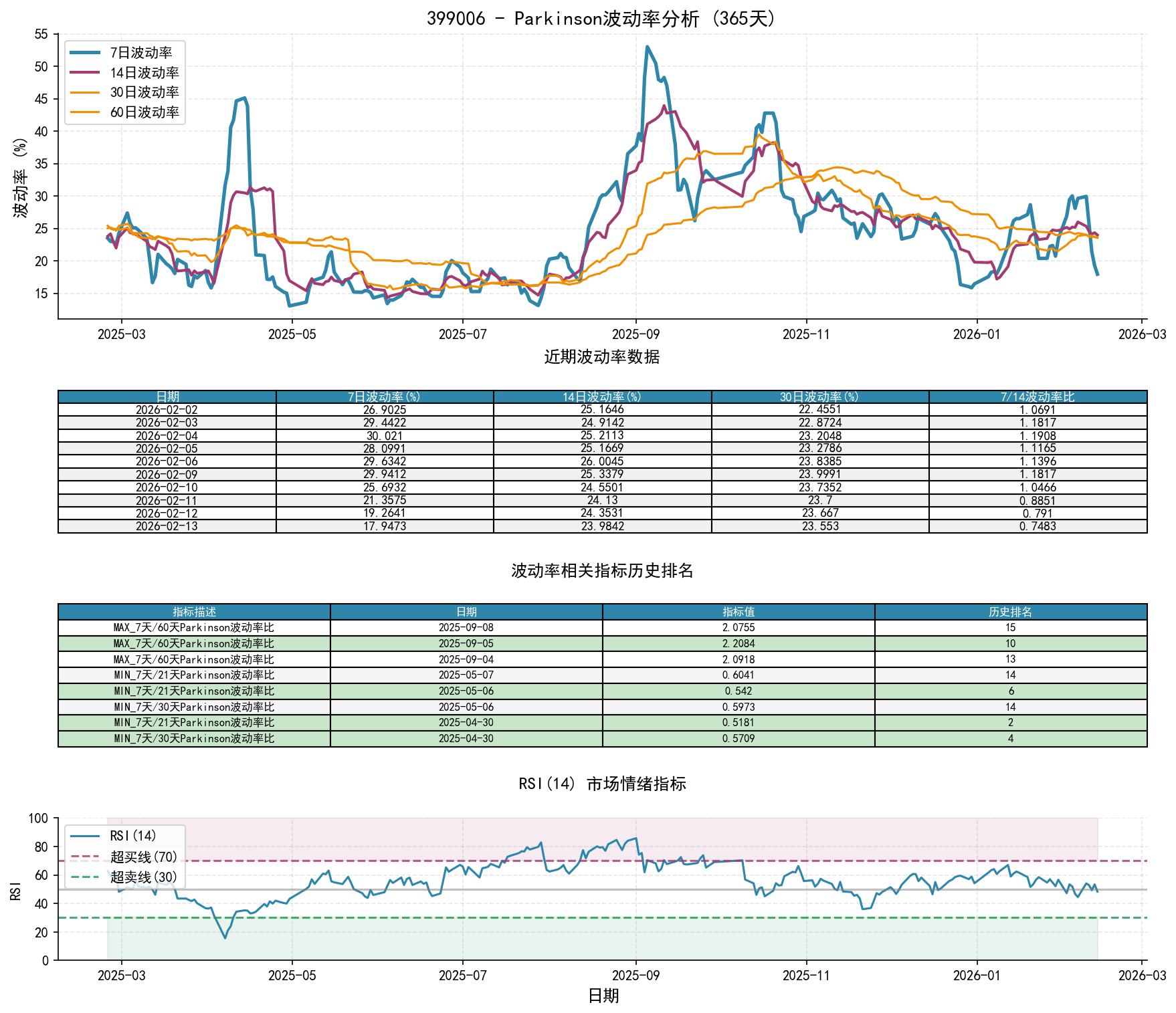The image size is (1176, 1013).
Task: Click the chart title 399006 Parkinson波动率分析
Action: [602, 18]
